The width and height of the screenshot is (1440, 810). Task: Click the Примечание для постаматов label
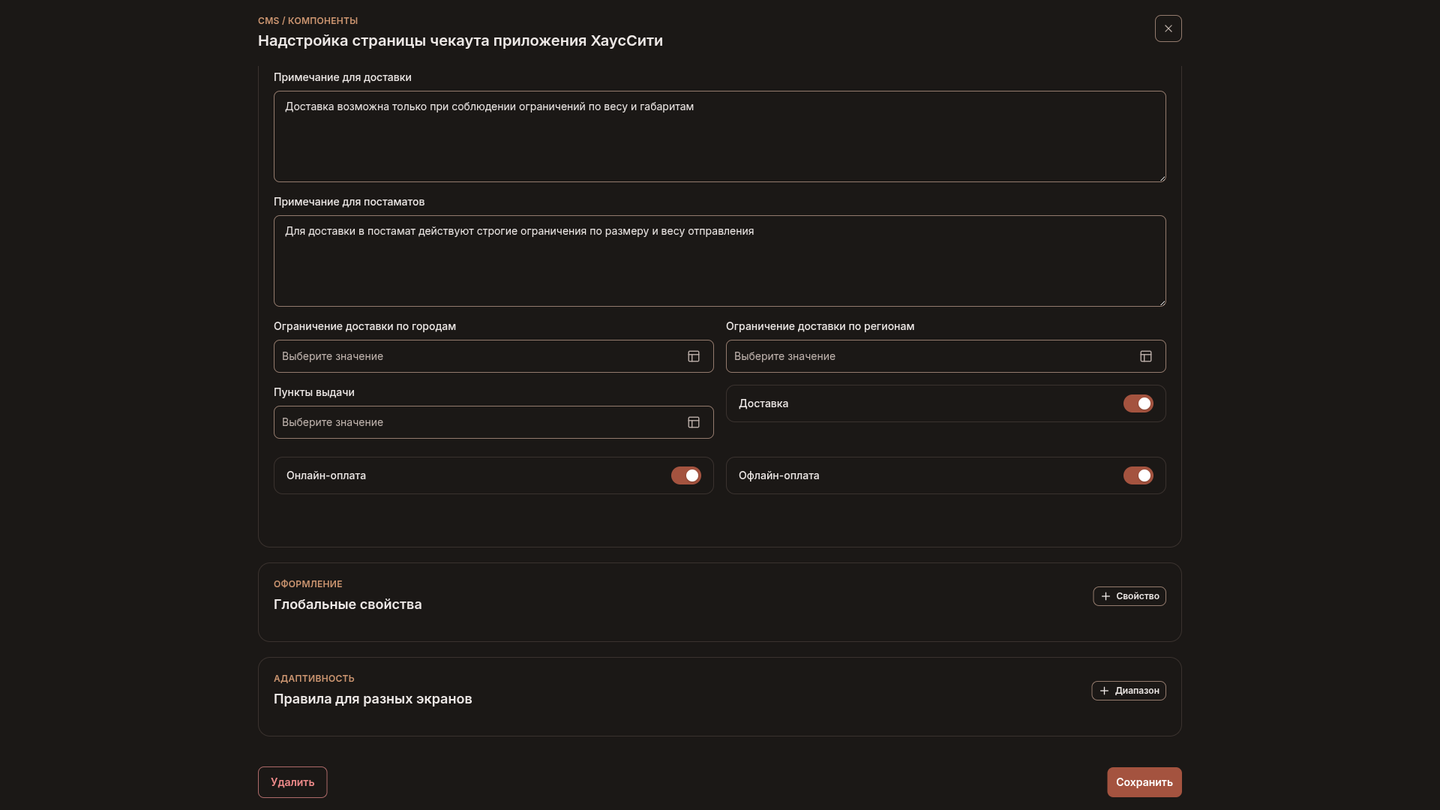point(349,202)
